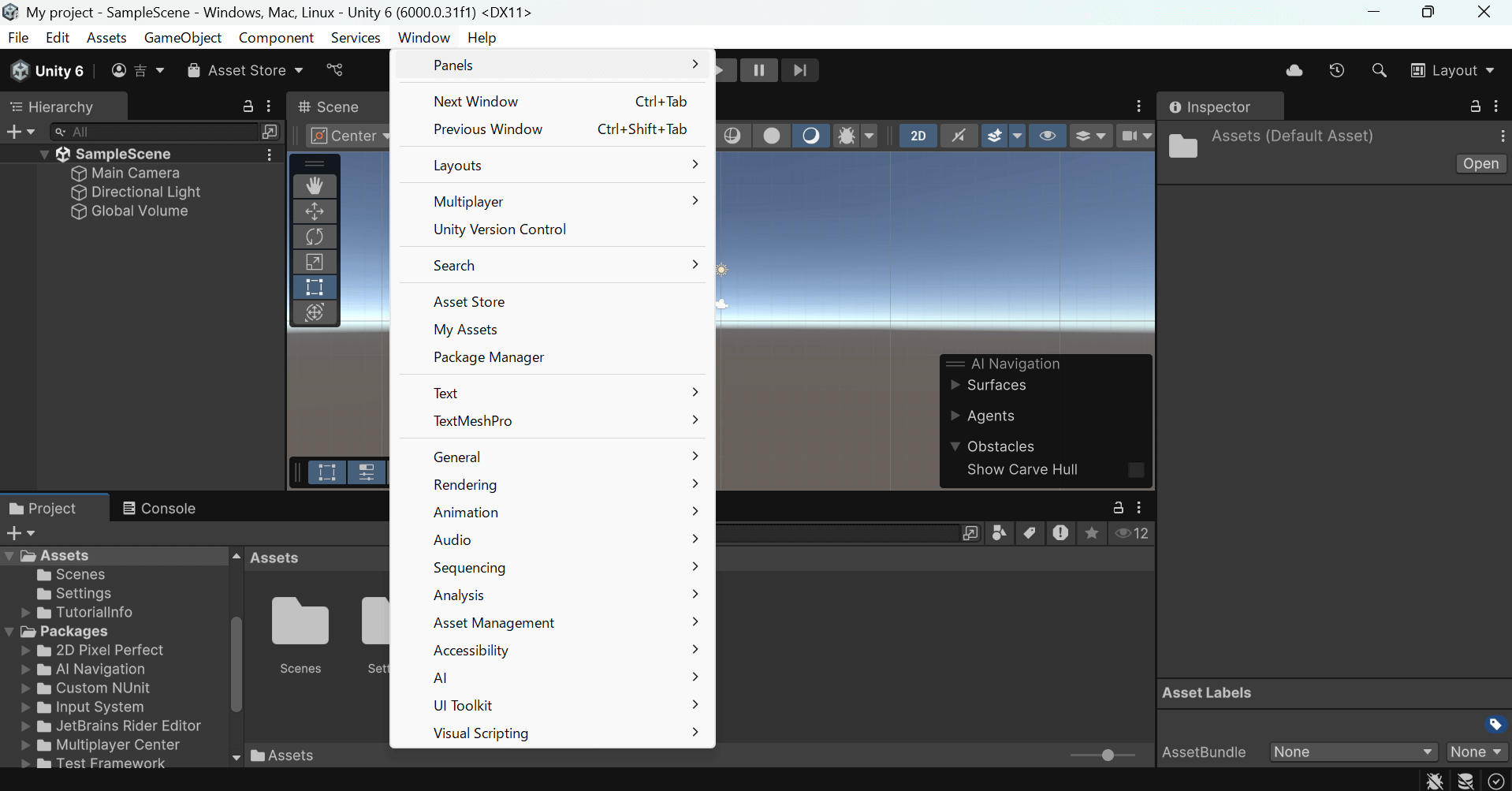Expand the TutorialInfo folder arrow
1512x791 pixels.
pyautogui.click(x=25, y=612)
